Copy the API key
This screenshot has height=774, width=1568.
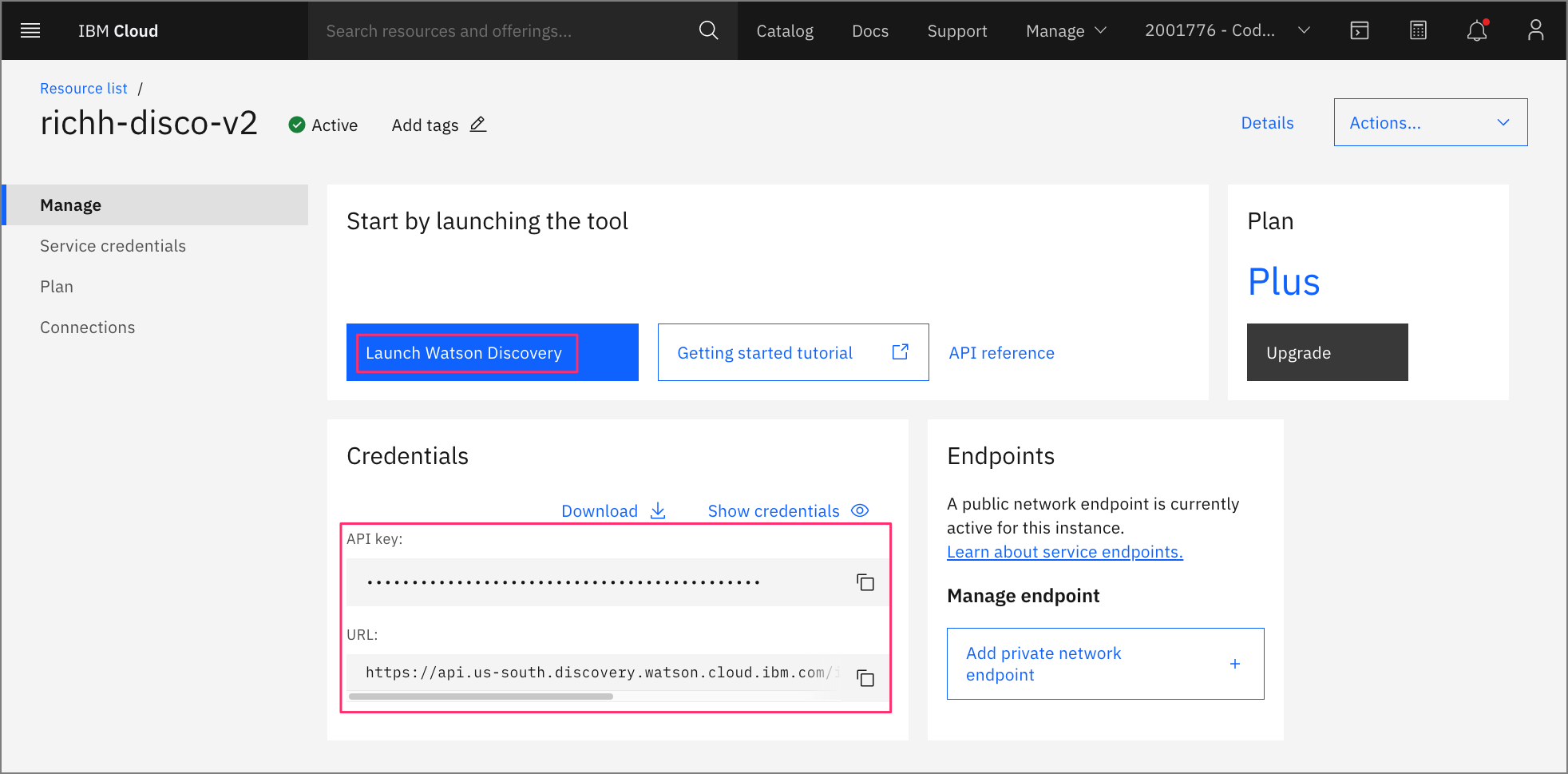click(865, 582)
